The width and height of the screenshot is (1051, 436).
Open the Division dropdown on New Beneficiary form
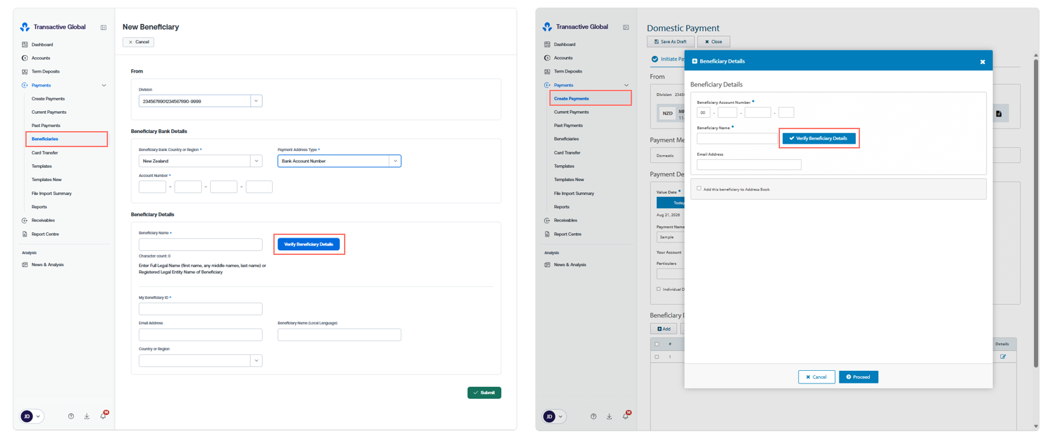pyautogui.click(x=257, y=101)
